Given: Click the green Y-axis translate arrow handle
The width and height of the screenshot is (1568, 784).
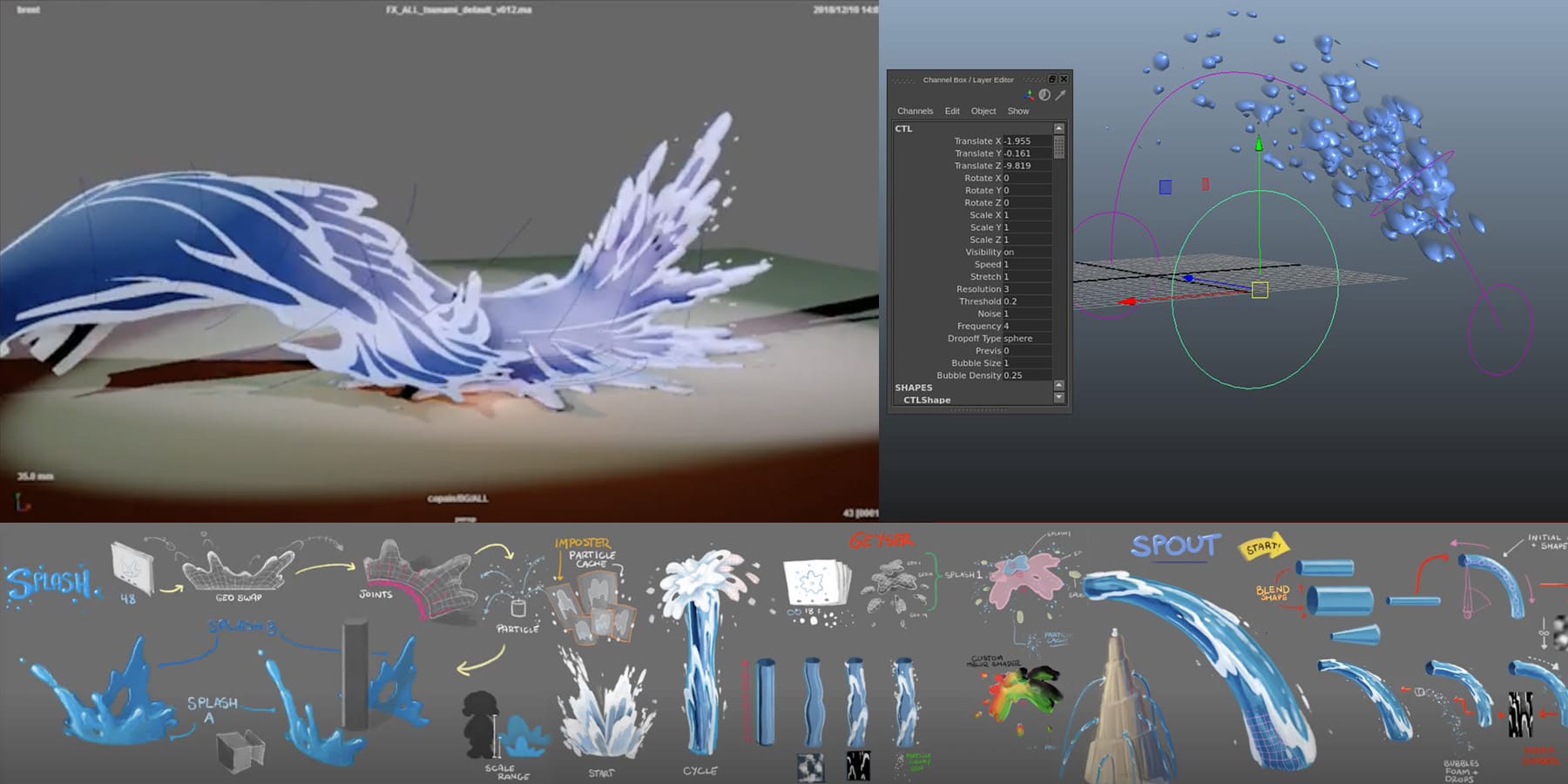Looking at the screenshot, I should click(x=1258, y=144).
